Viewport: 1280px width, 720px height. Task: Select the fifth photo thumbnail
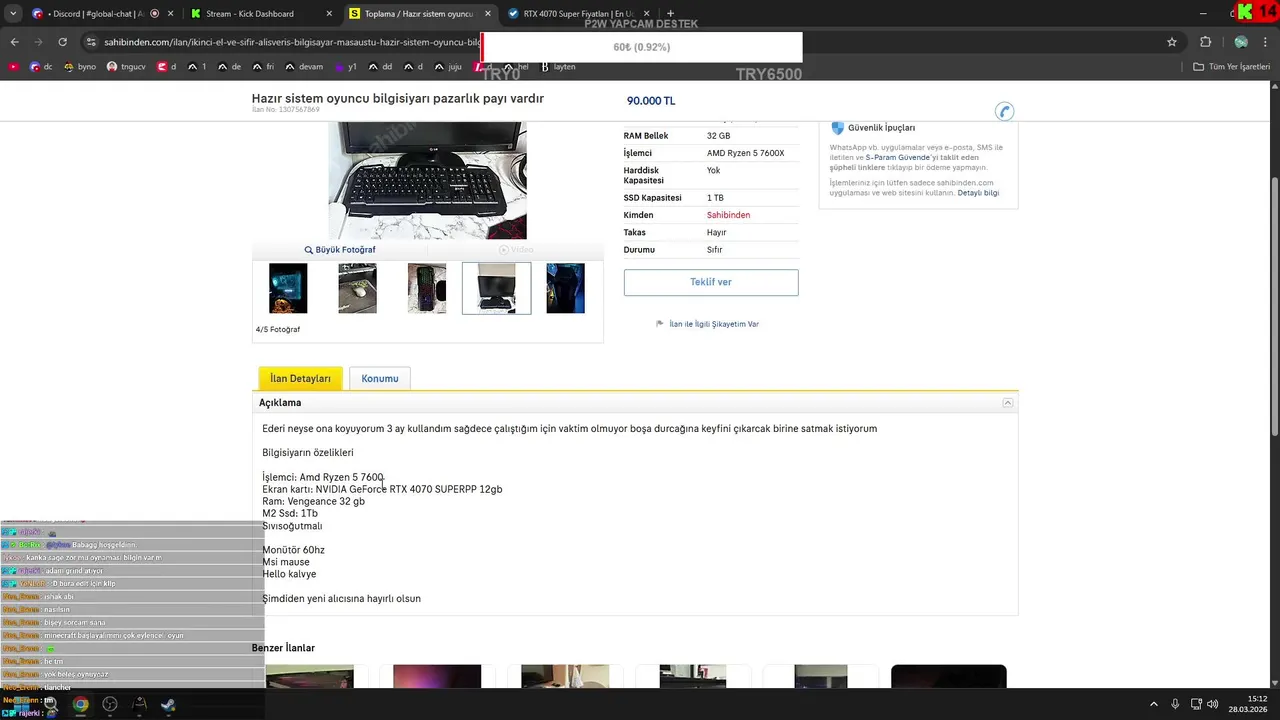pyautogui.click(x=565, y=288)
